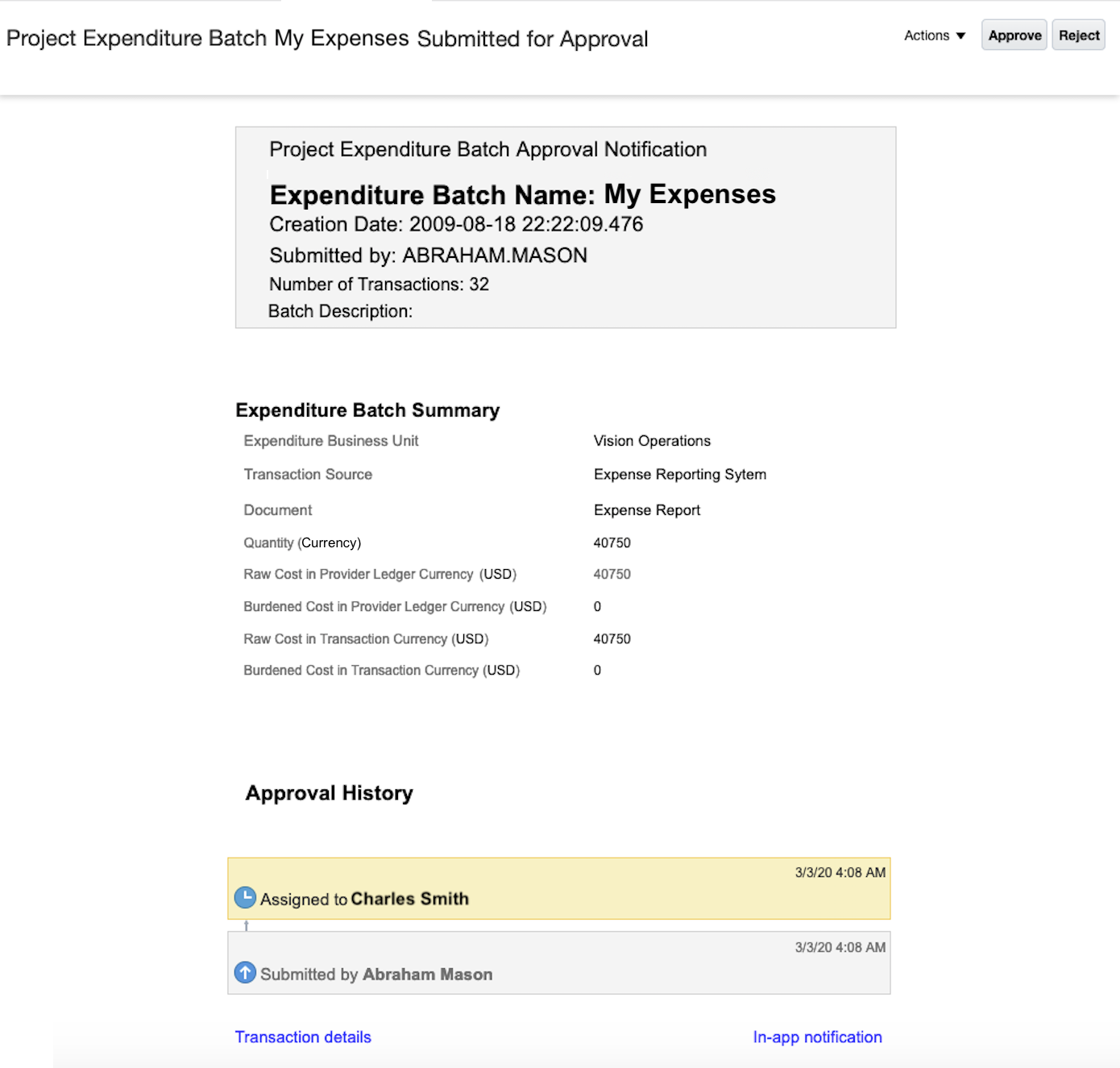
Task: Click the Expenditure Business Unit label
Action: pyautogui.click(x=331, y=441)
